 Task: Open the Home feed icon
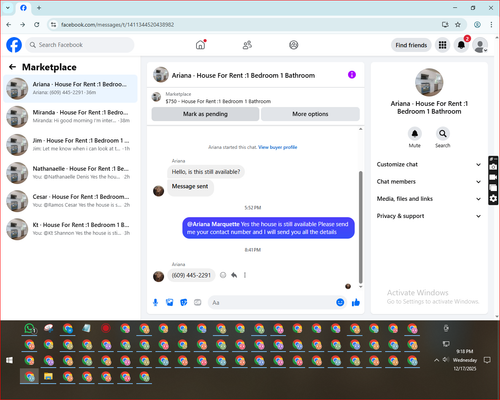(200, 45)
